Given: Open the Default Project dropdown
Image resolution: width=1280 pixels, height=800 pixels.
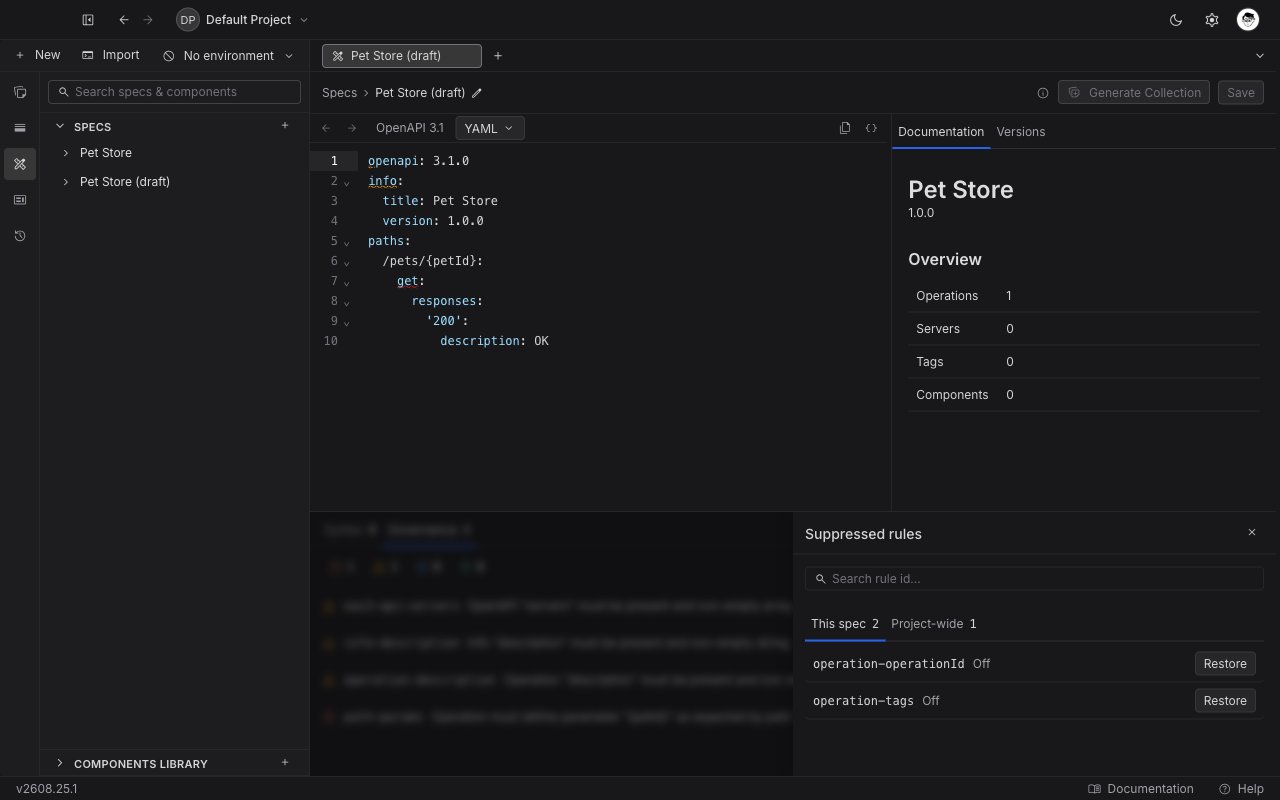Looking at the screenshot, I should tap(242, 20).
